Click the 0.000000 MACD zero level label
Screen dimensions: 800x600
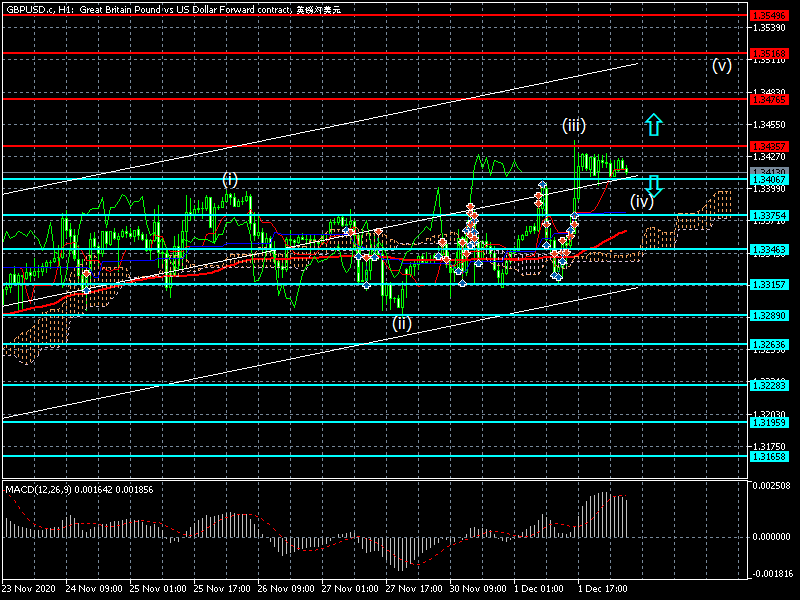coord(772,537)
